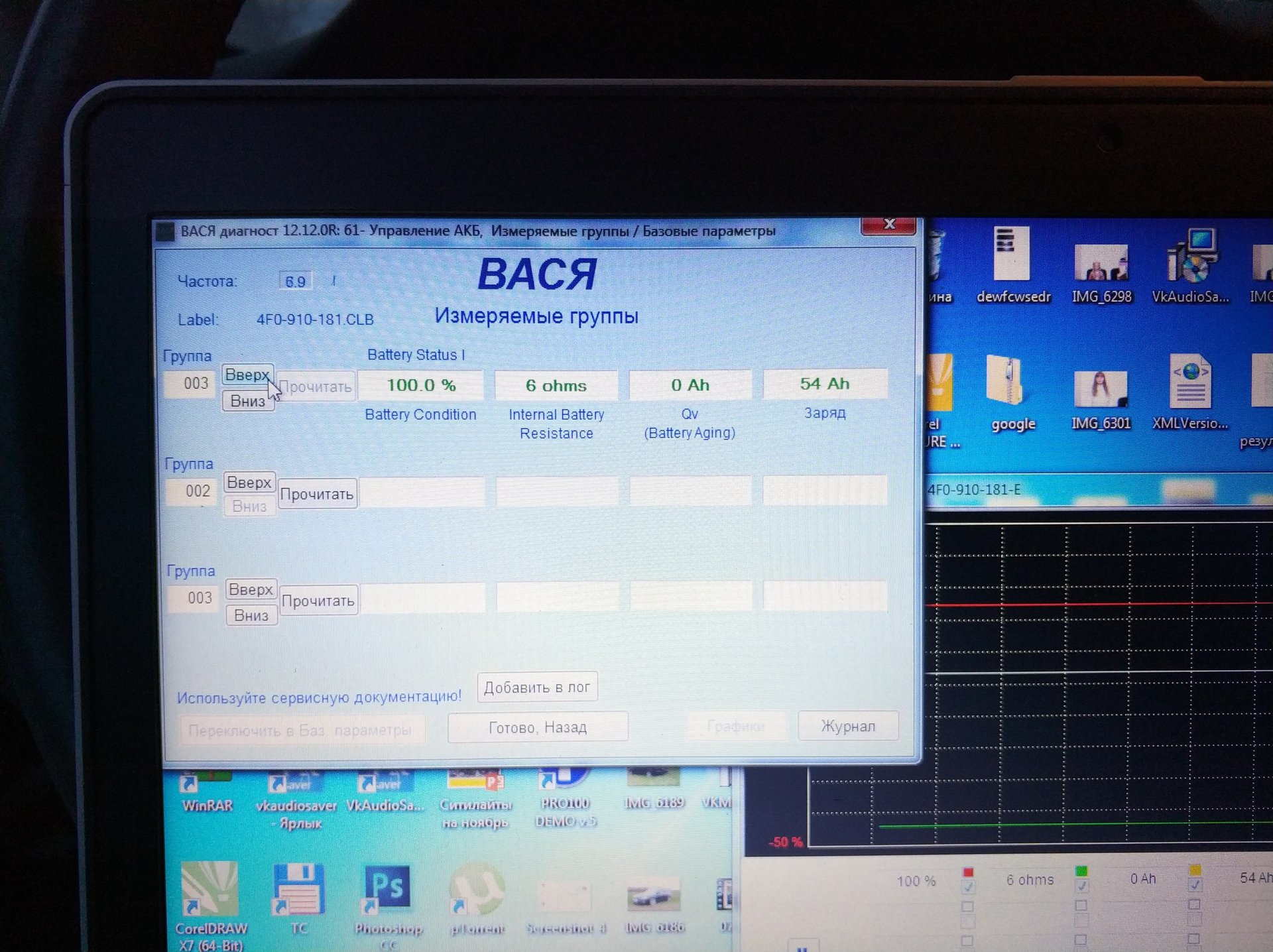Uncheck the checkbox under the red swatch
The image size is (1273, 952).
968,887
